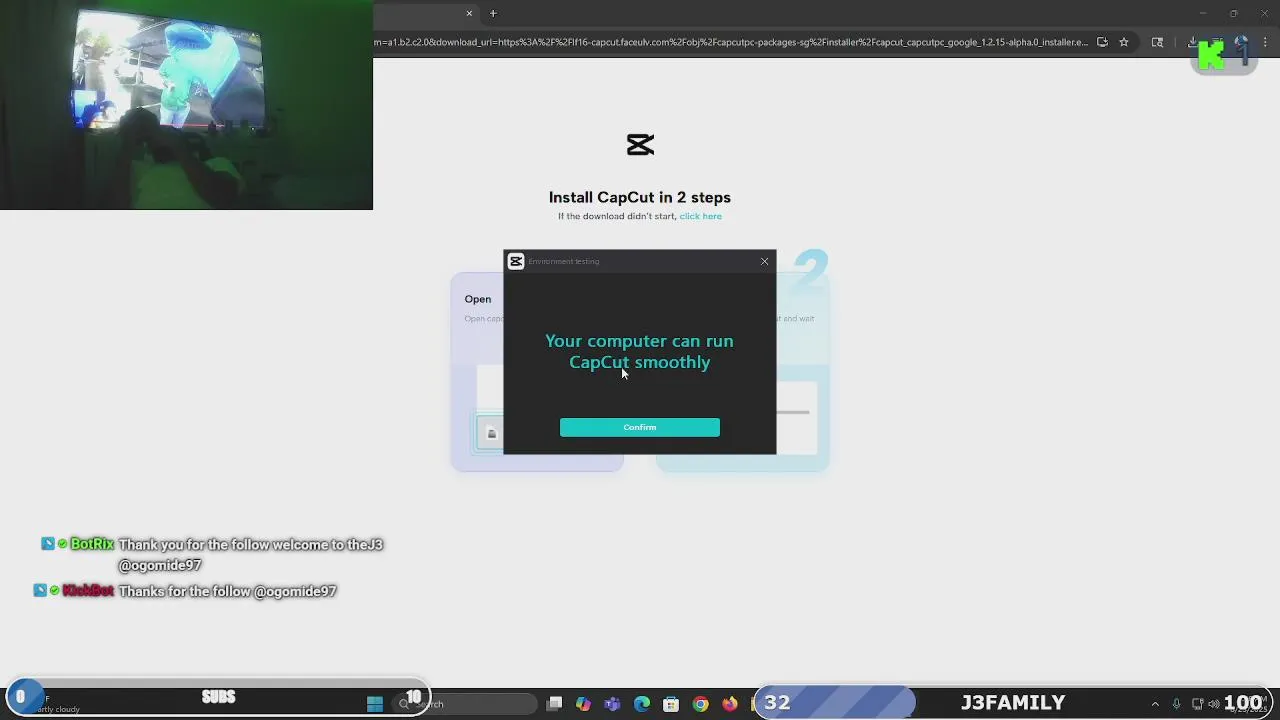Click the microphone icon in the system tray
The width and height of the screenshot is (1280, 720).
tap(1176, 704)
